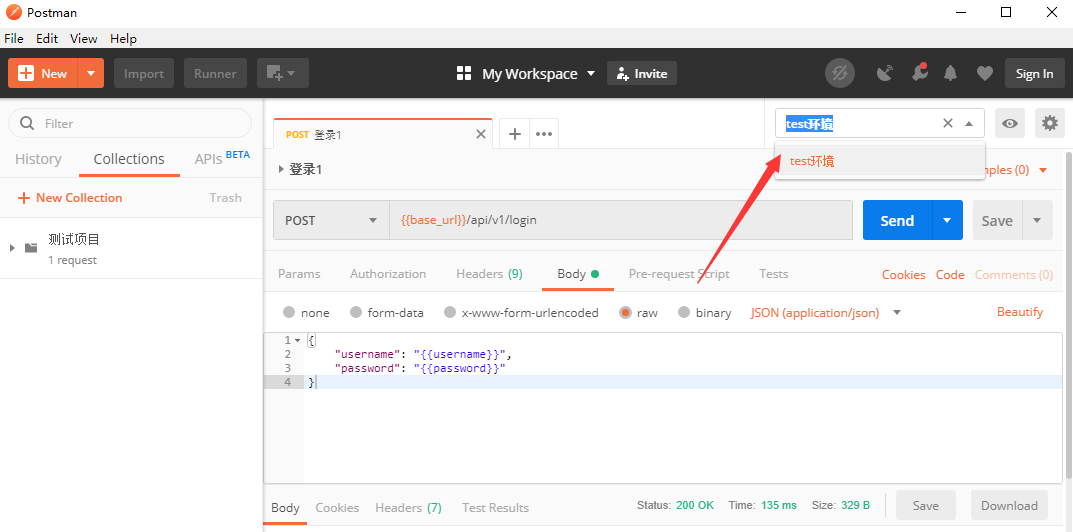Click the Invite button
The height and width of the screenshot is (532, 1073).
[x=642, y=73]
